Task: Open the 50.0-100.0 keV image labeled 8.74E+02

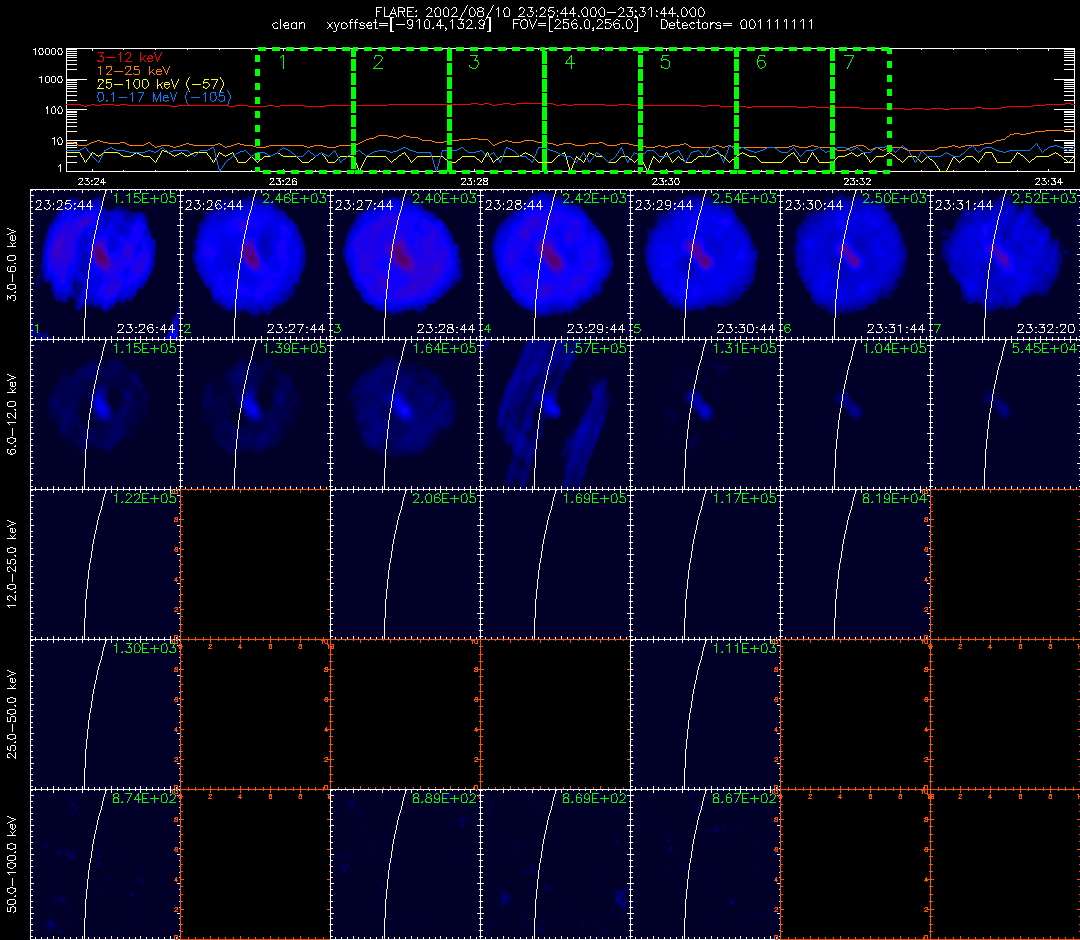Action: pos(105,864)
